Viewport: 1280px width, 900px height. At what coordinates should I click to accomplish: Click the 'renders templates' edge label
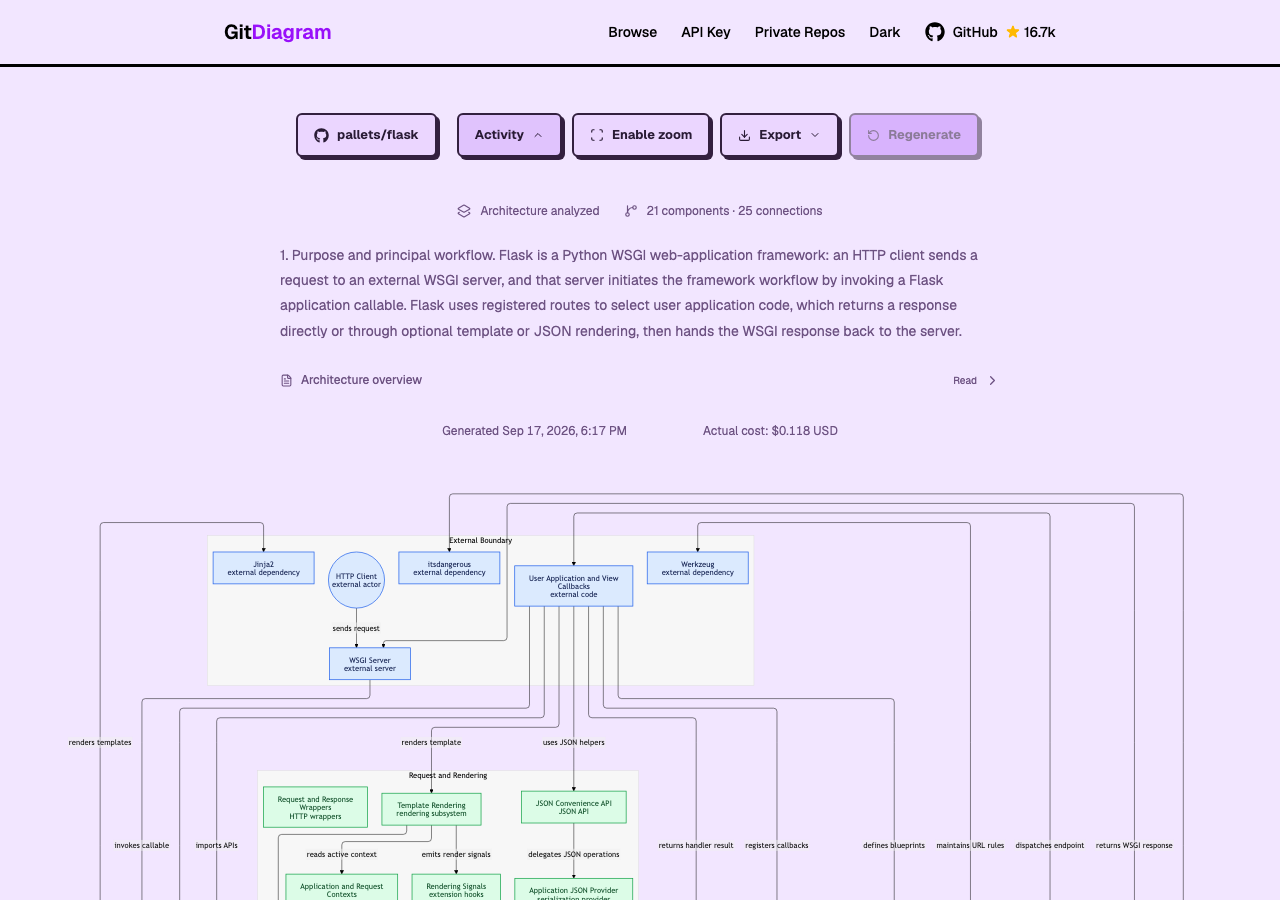coord(100,742)
